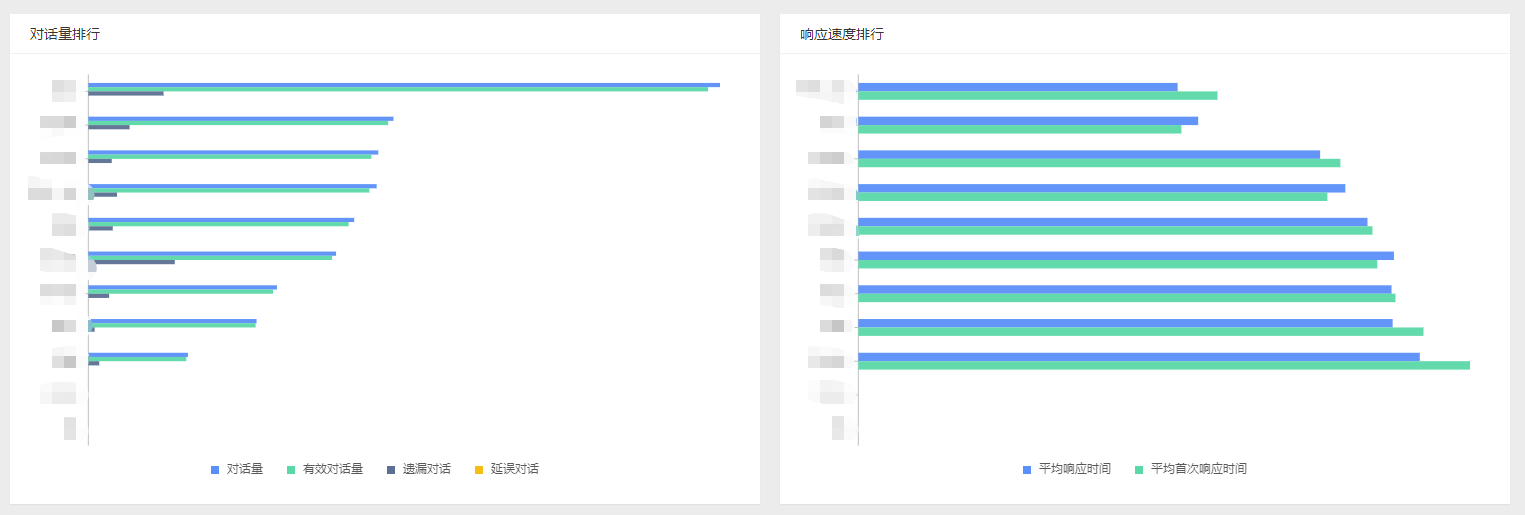Screen dimensions: 1525x515
Task: Click the 响应速度排行 panel title
Action: click(x=842, y=34)
